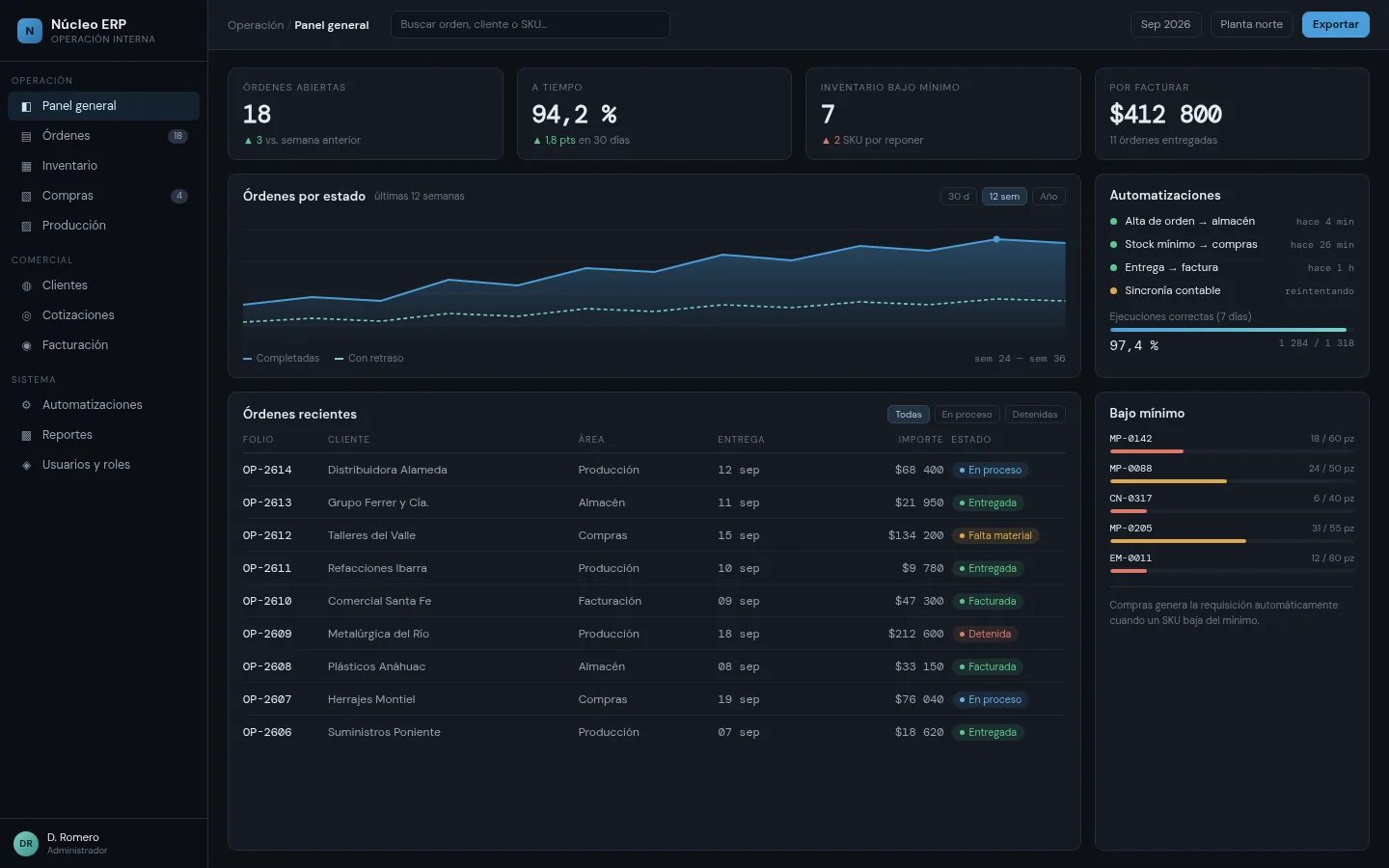Open Reportes in the sidebar
The width and height of the screenshot is (1389, 868).
(x=103, y=435)
